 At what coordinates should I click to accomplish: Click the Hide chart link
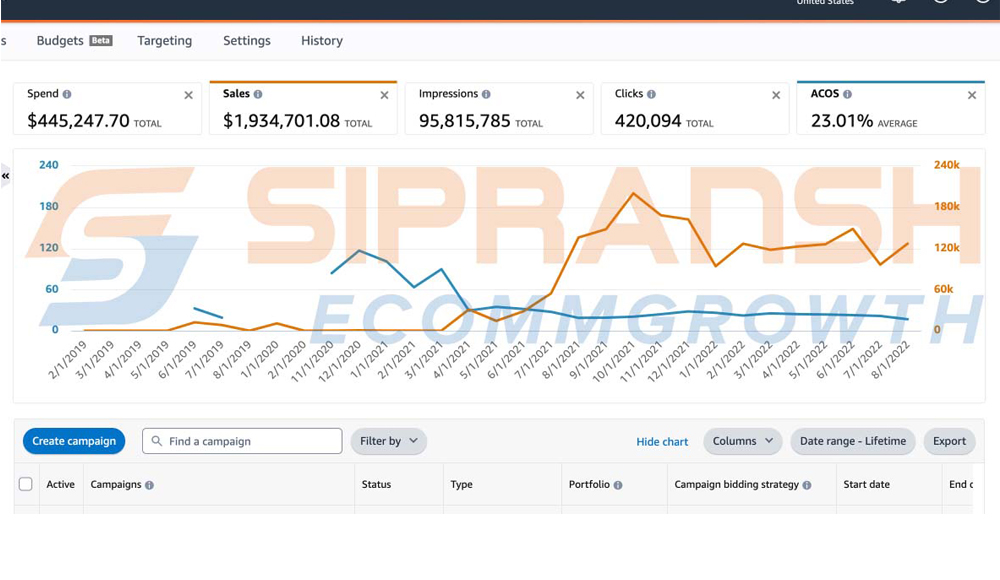click(x=662, y=442)
